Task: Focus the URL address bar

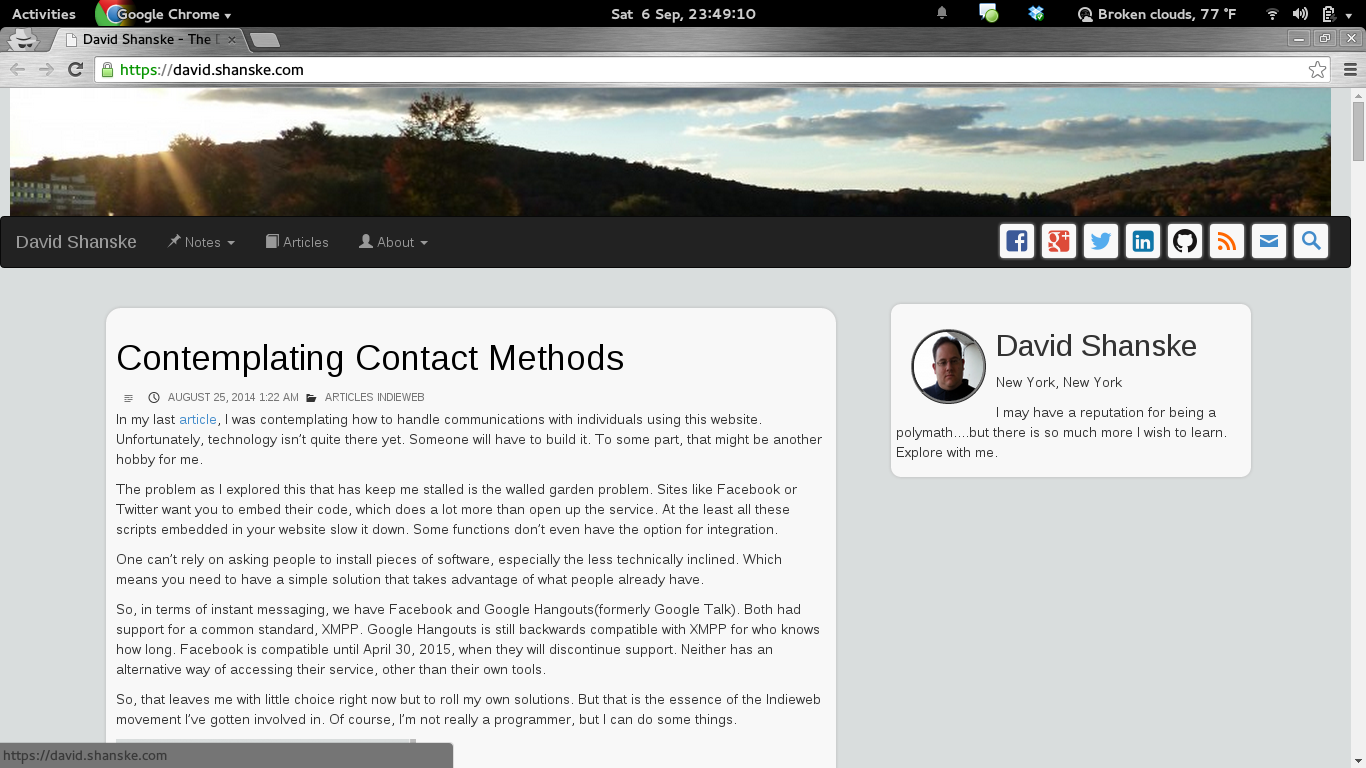Action: [x=700, y=70]
